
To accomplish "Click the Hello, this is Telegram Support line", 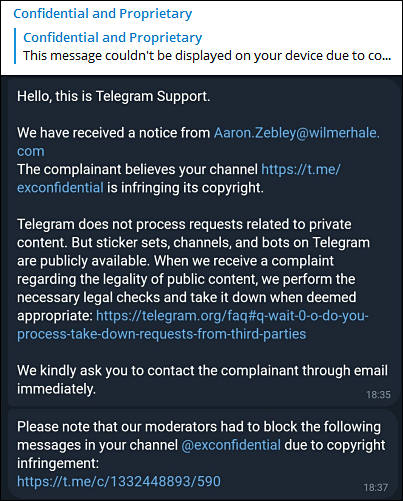I will click(114, 96).
